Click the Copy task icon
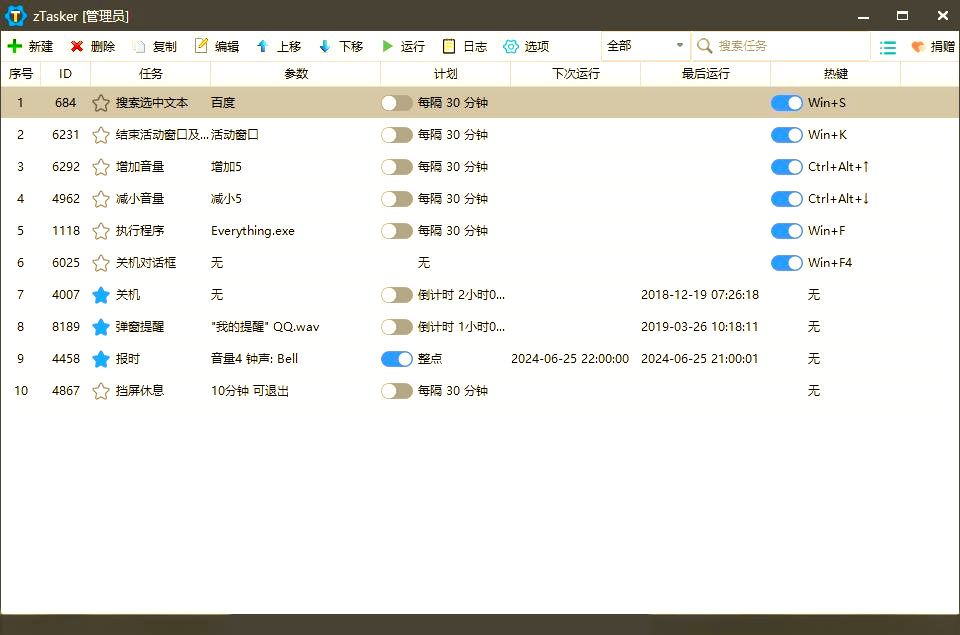 [x=139, y=46]
